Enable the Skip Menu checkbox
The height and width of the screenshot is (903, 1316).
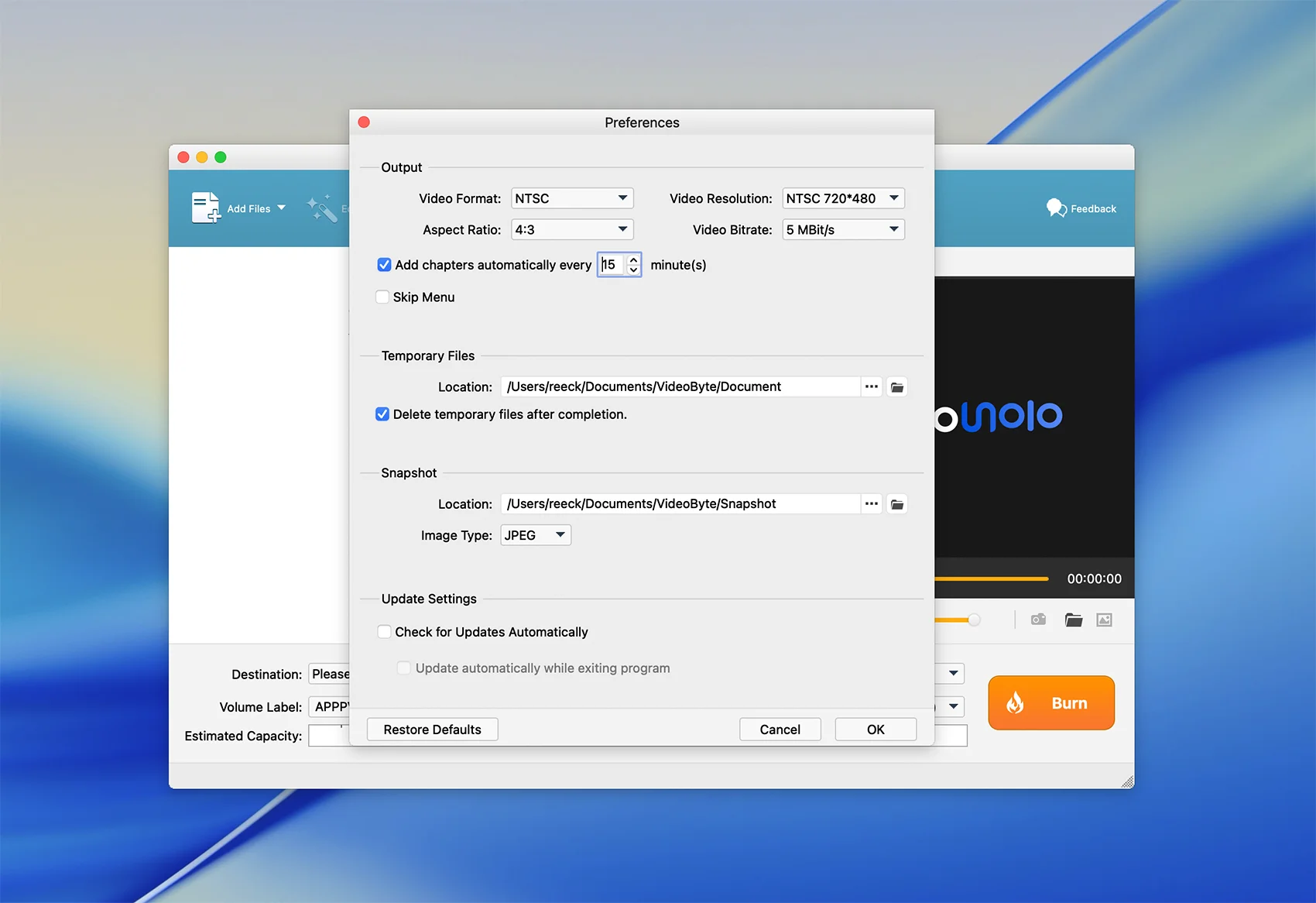(382, 297)
